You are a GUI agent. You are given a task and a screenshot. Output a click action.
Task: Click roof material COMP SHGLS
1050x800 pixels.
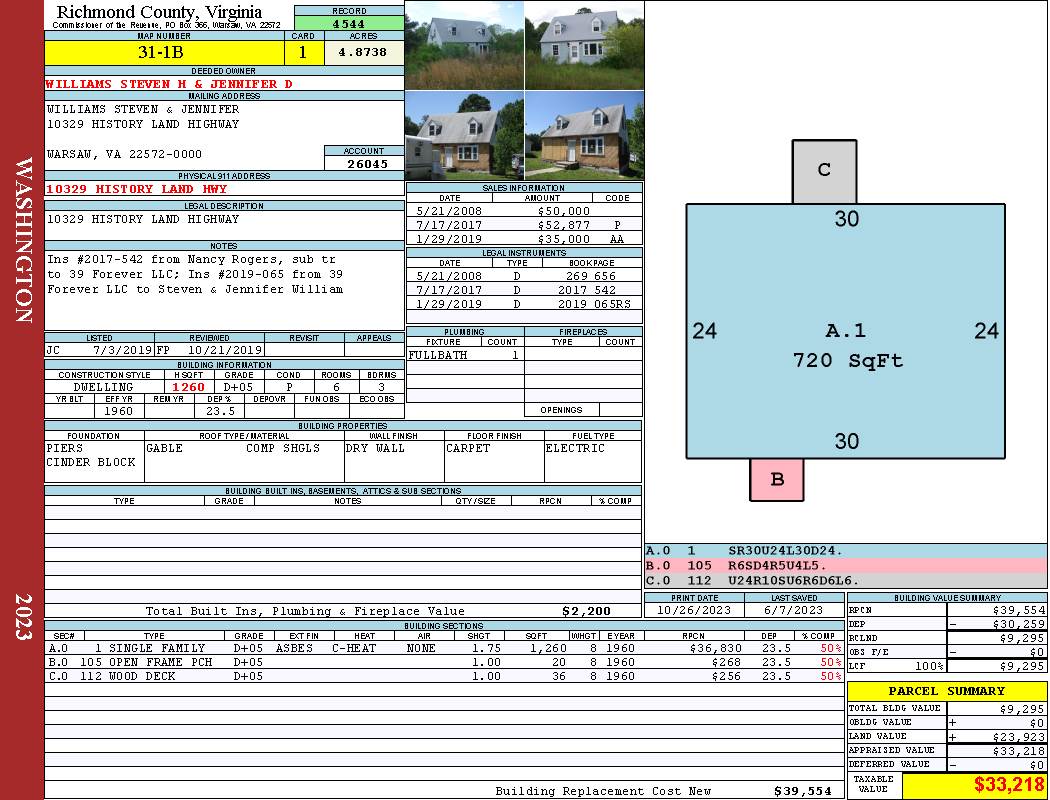pyautogui.click(x=283, y=449)
